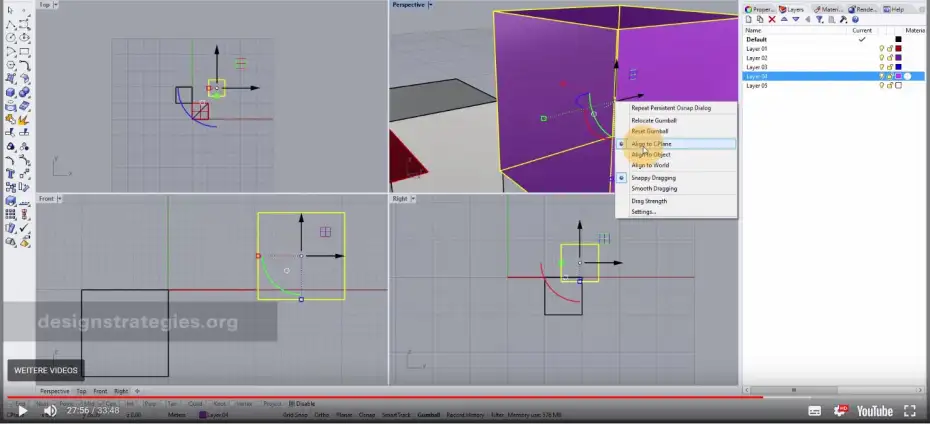Select the Fillet curves tool in the left toolbar

(24, 65)
